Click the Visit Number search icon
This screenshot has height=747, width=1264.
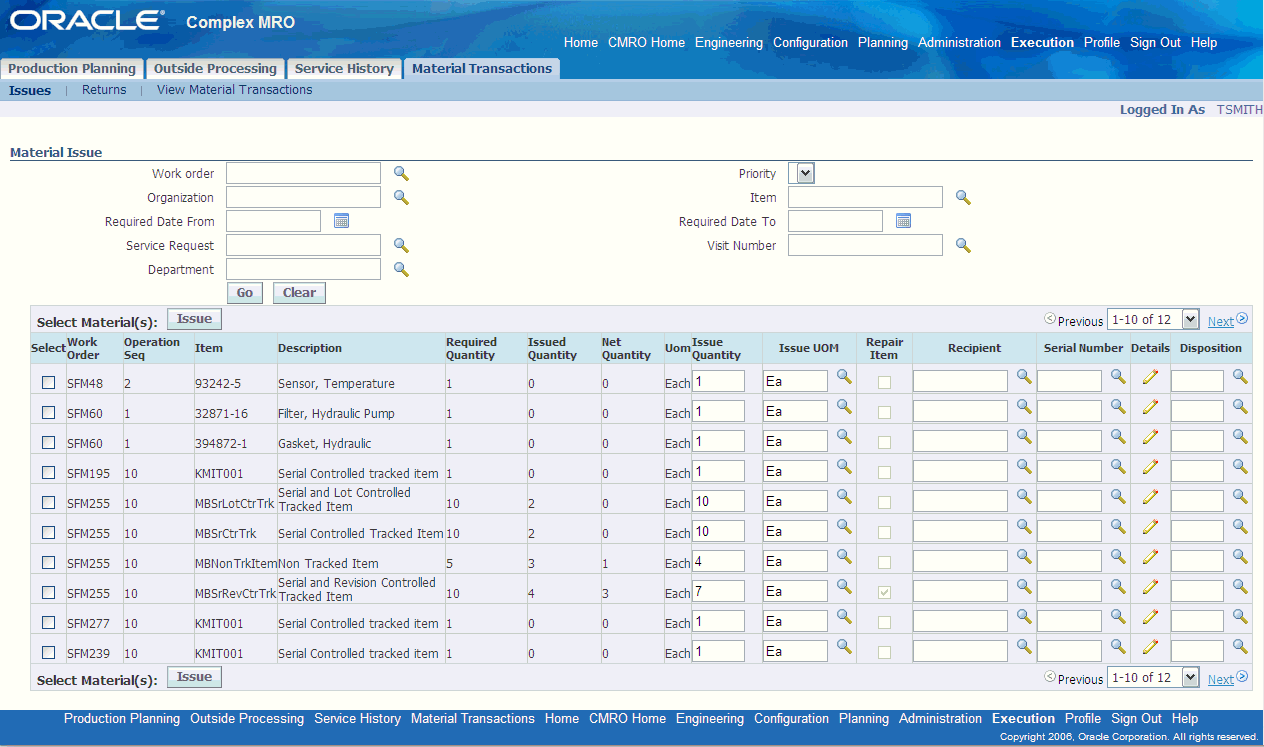tap(963, 245)
